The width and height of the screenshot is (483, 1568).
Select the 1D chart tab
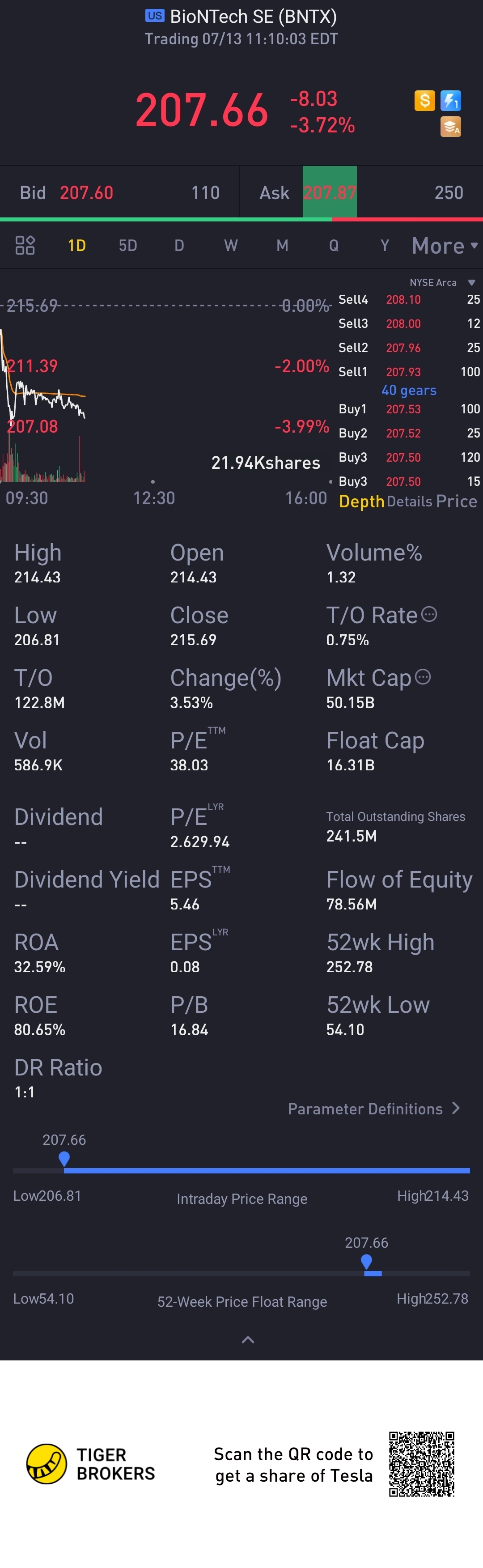(x=76, y=245)
